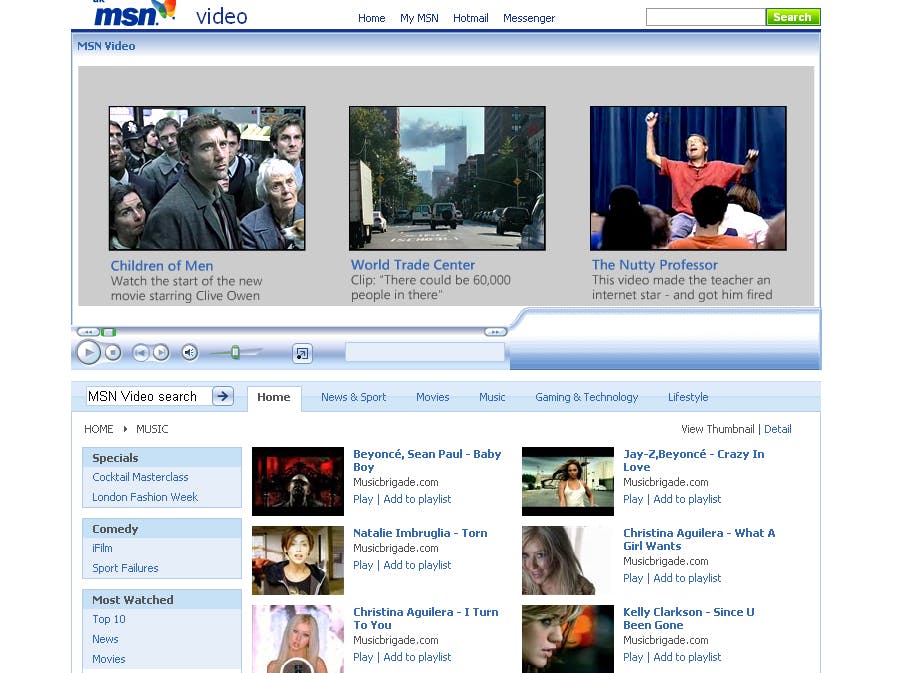This screenshot has width=897, height=673.
Task: Click MUSIC in the breadcrumb
Action: (152, 429)
